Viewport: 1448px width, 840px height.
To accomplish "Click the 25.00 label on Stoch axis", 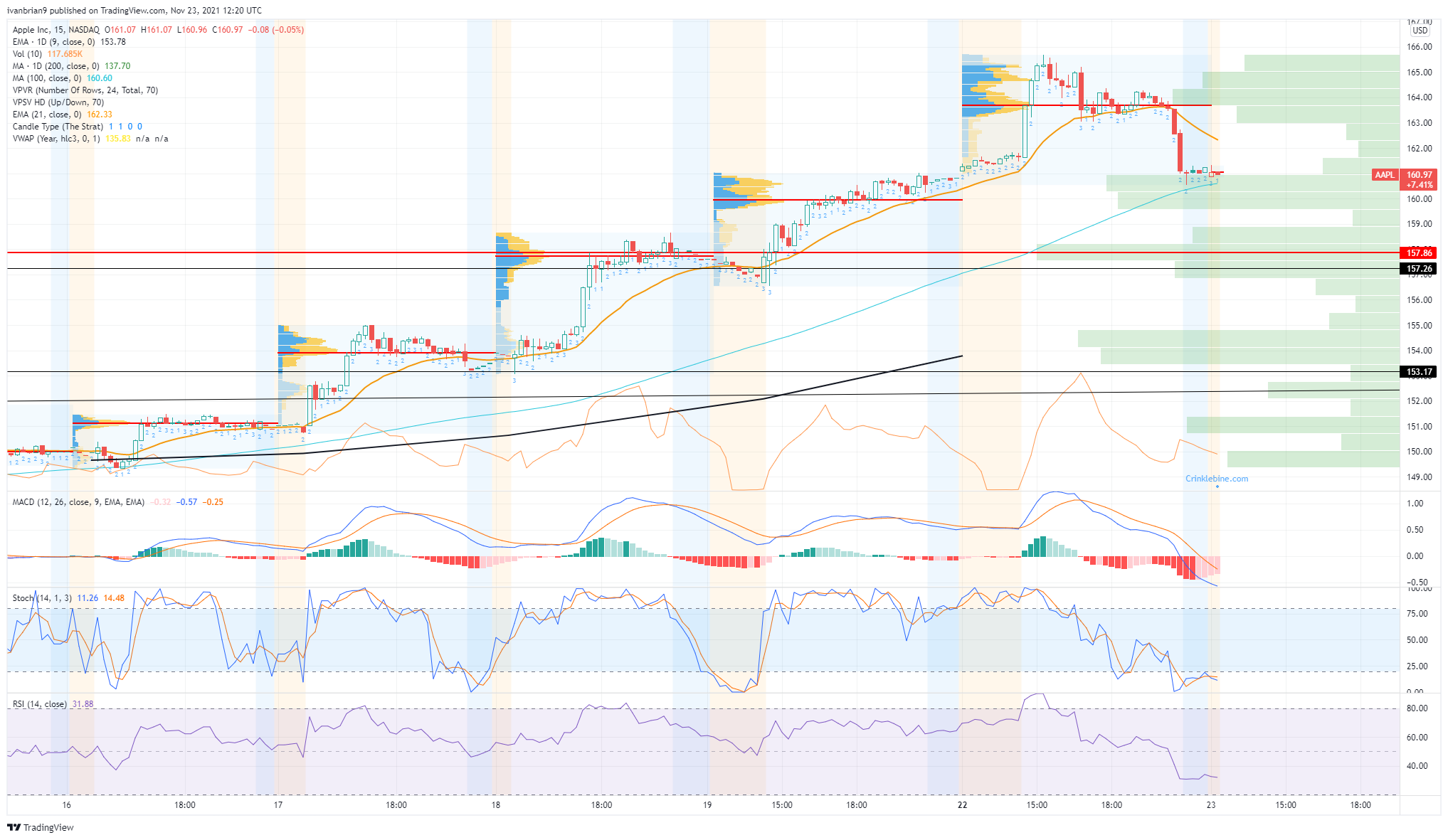I will point(1417,666).
